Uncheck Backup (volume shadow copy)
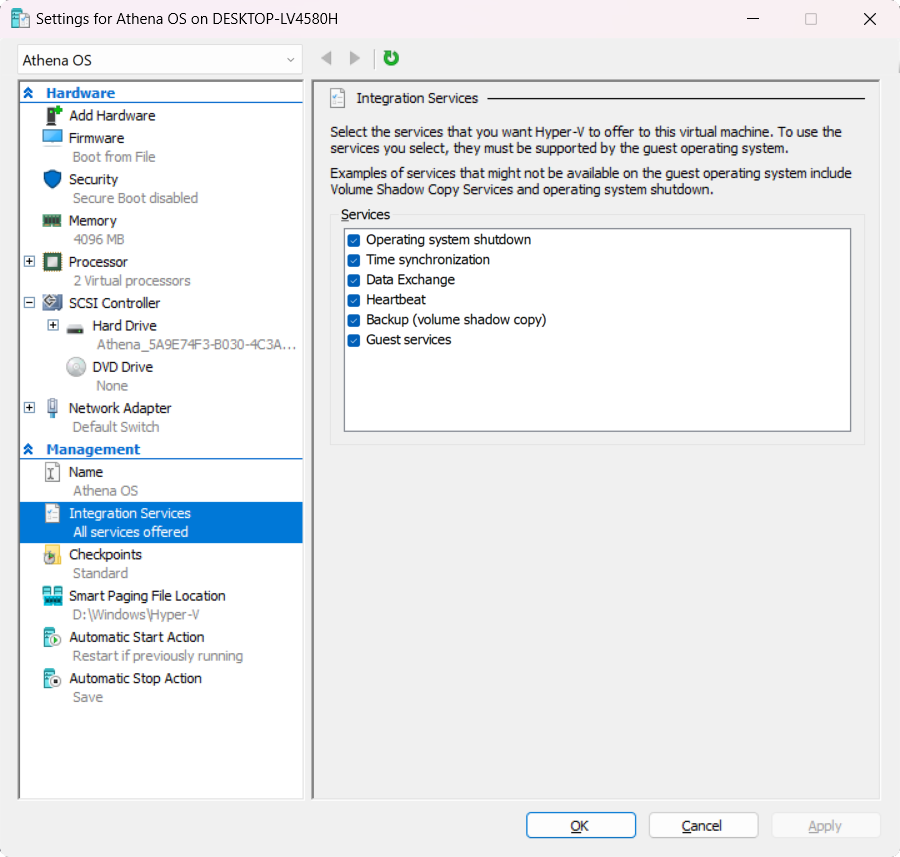The height and width of the screenshot is (857, 900). tap(353, 319)
